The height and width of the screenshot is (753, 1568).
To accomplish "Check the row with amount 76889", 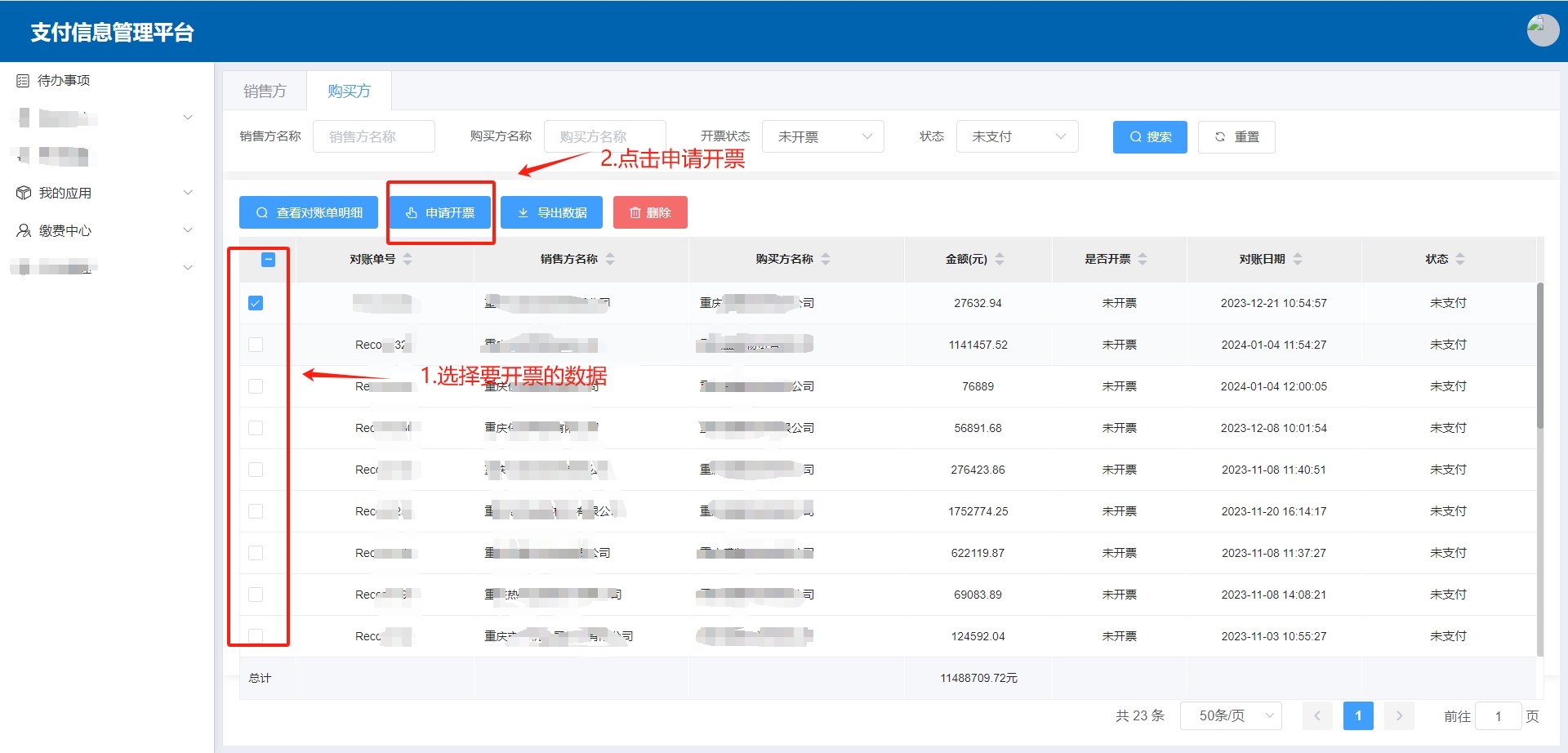I will pos(256,387).
